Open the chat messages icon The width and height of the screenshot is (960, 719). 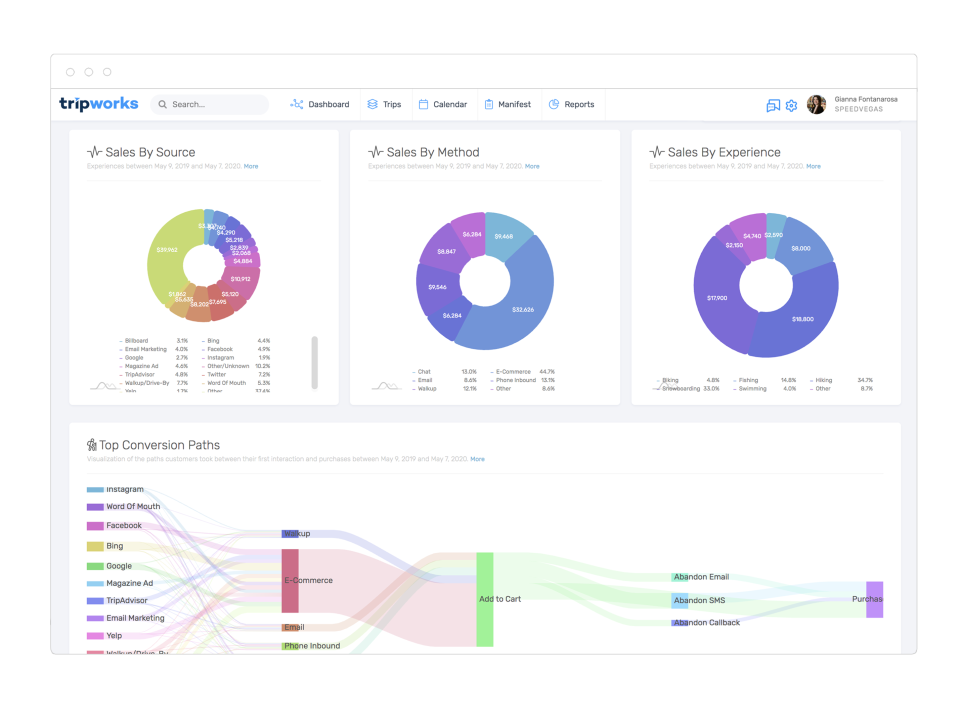[x=772, y=105]
